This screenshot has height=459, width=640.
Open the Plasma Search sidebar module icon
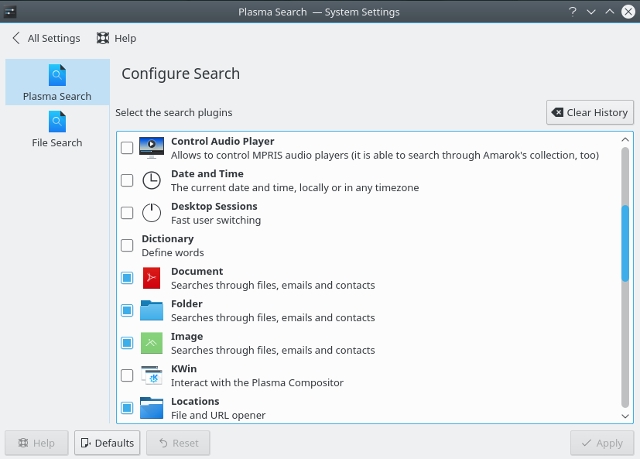pyautogui.click(x=57, y=75)
